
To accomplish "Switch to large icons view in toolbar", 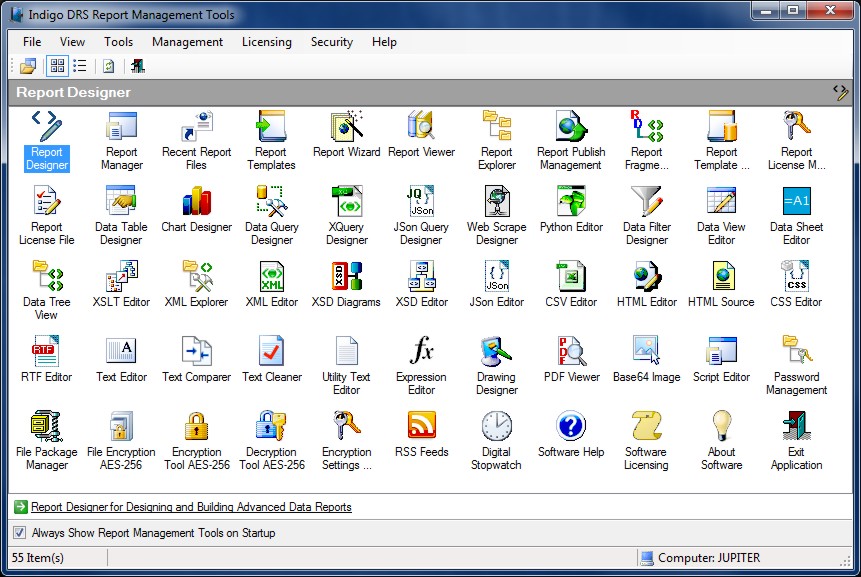I will tap(57, 66).
